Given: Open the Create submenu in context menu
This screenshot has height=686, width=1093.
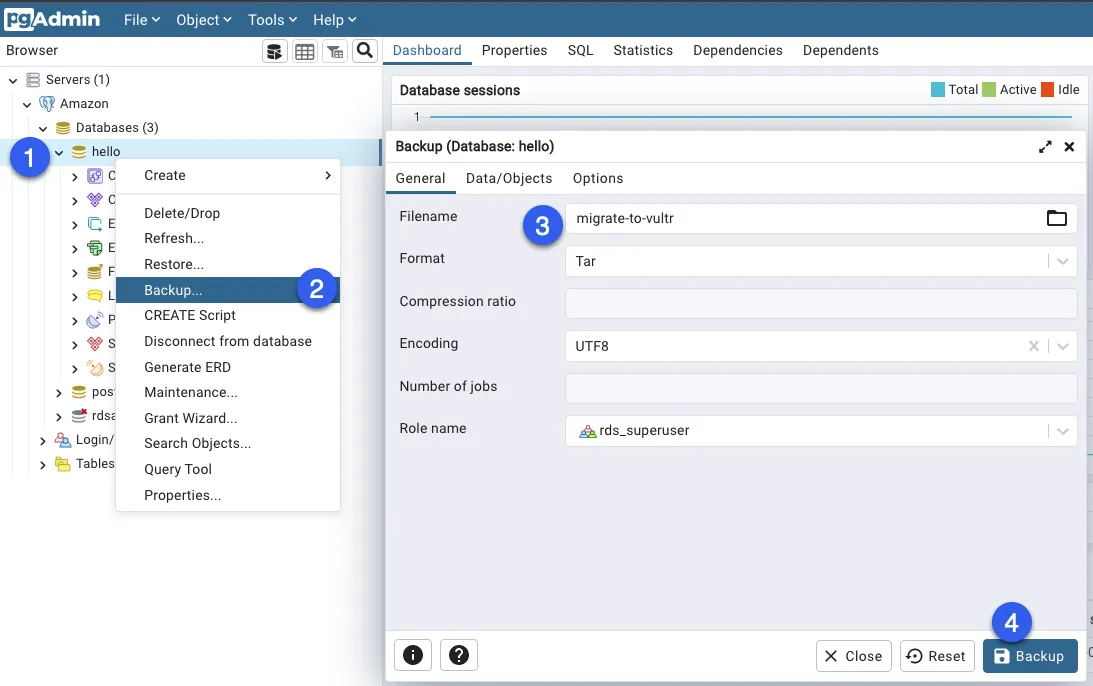Looking at the screenshot, I should 228,176.
